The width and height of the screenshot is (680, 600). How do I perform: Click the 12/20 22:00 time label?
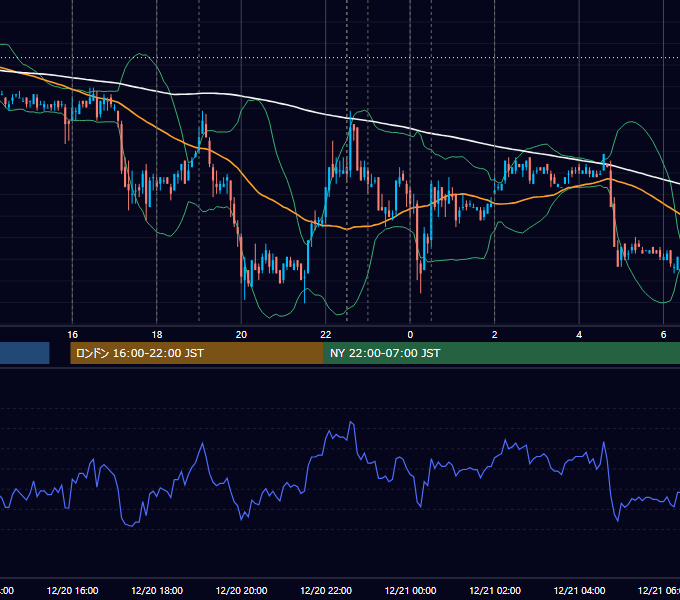326,590
